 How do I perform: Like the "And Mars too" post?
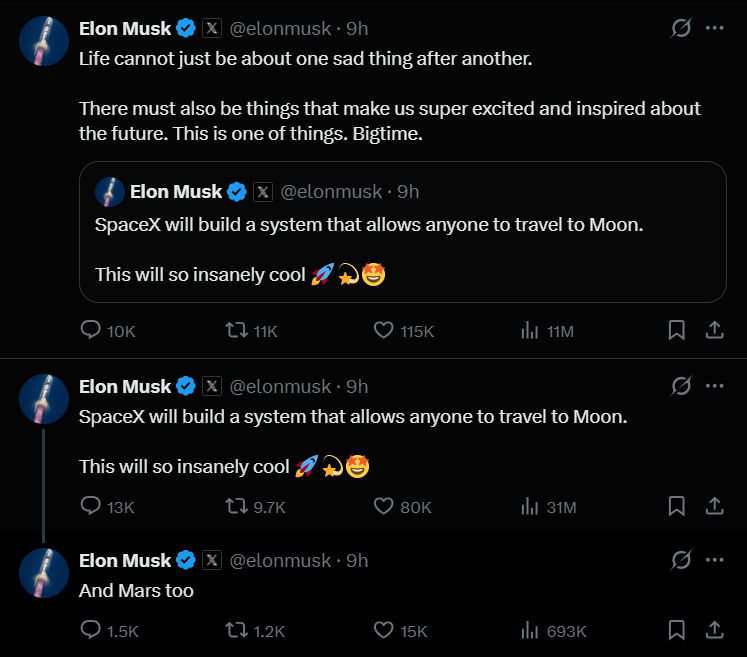(x=384, y=631)
